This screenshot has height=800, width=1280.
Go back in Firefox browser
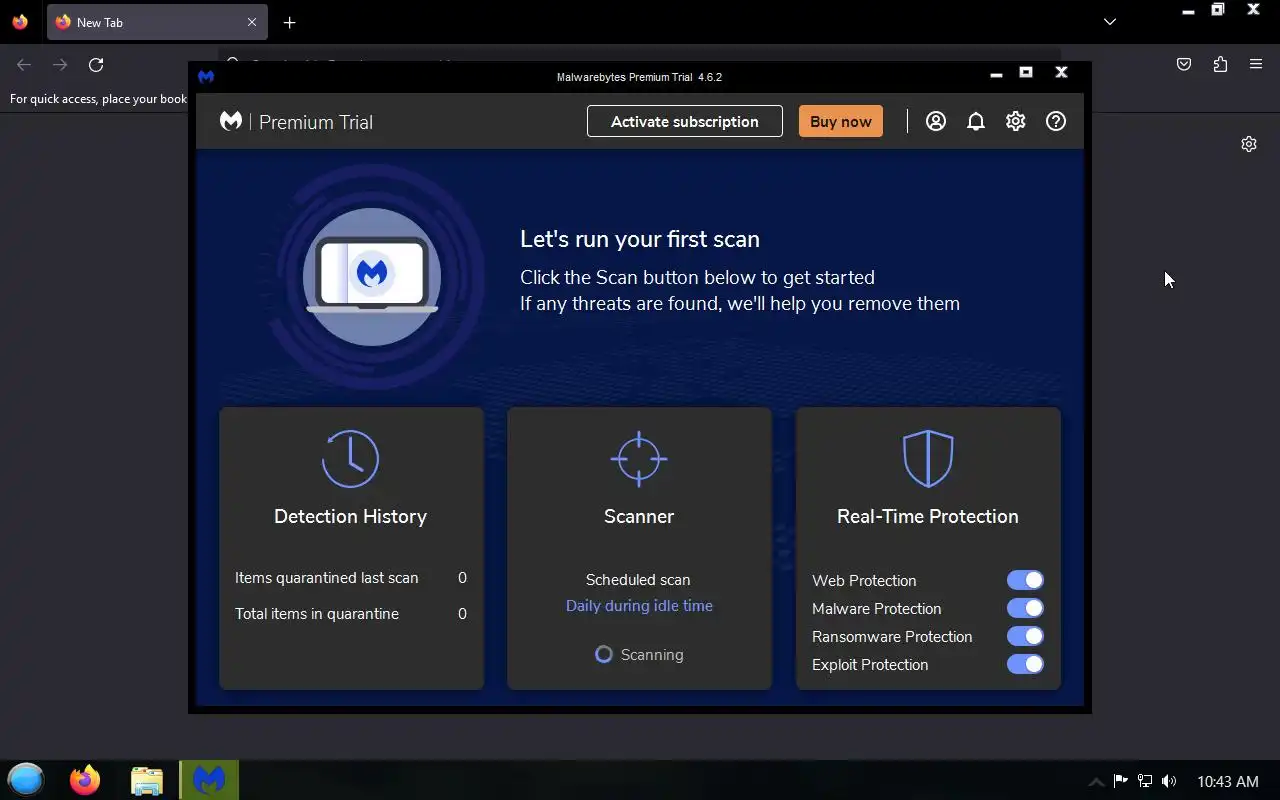(24, 65)
